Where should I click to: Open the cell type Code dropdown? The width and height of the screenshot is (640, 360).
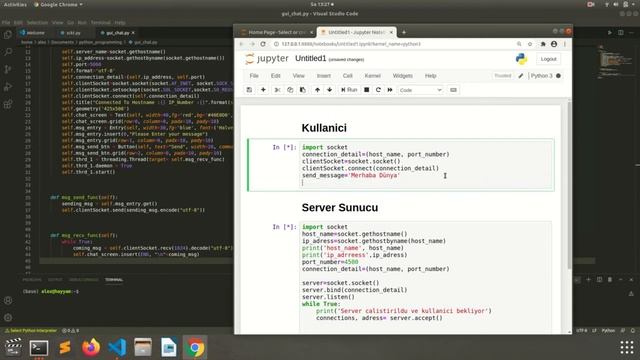pyautogui.click(x=420, y=90)
